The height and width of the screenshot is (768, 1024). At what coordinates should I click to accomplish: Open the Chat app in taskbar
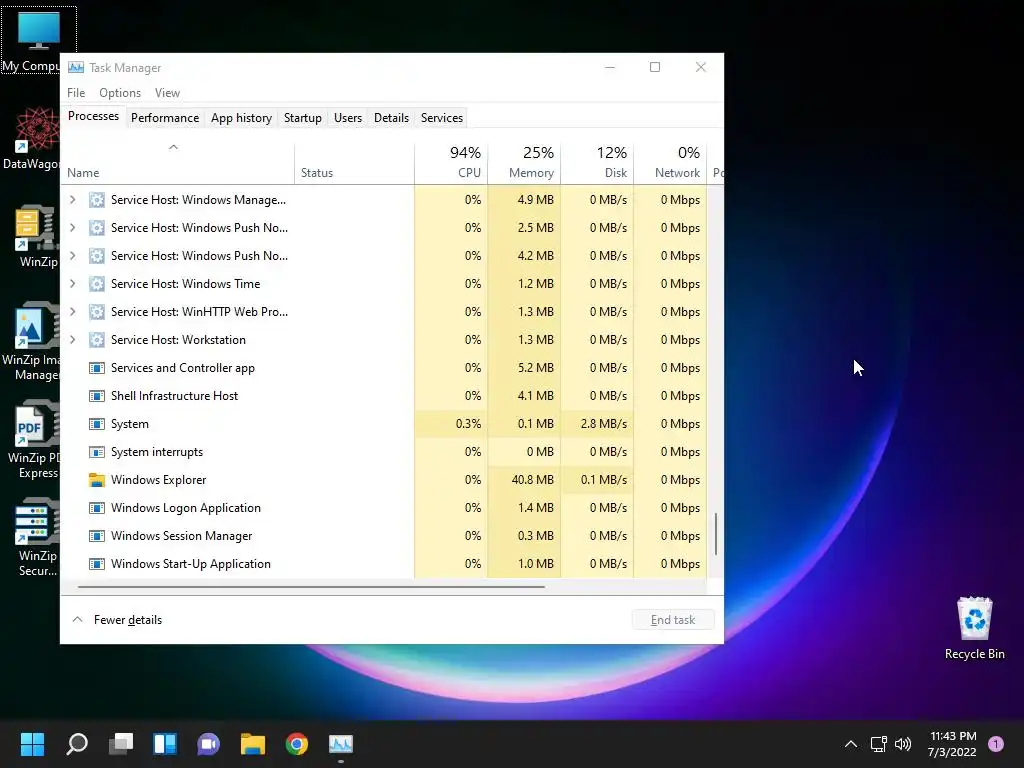pyautogui.click(x=208, y=744)
